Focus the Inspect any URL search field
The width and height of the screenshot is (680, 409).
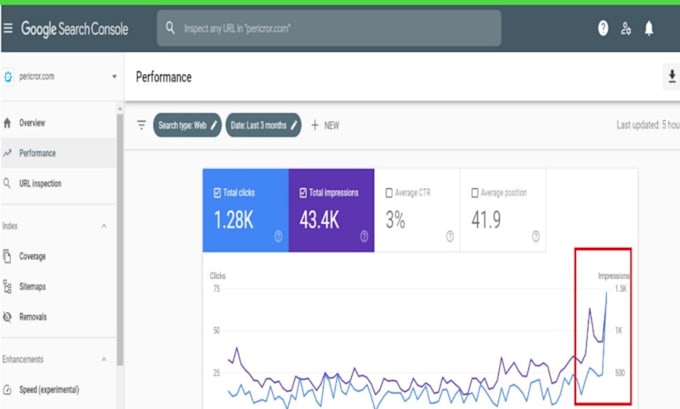pyautogui.click(x=329, y=28)
